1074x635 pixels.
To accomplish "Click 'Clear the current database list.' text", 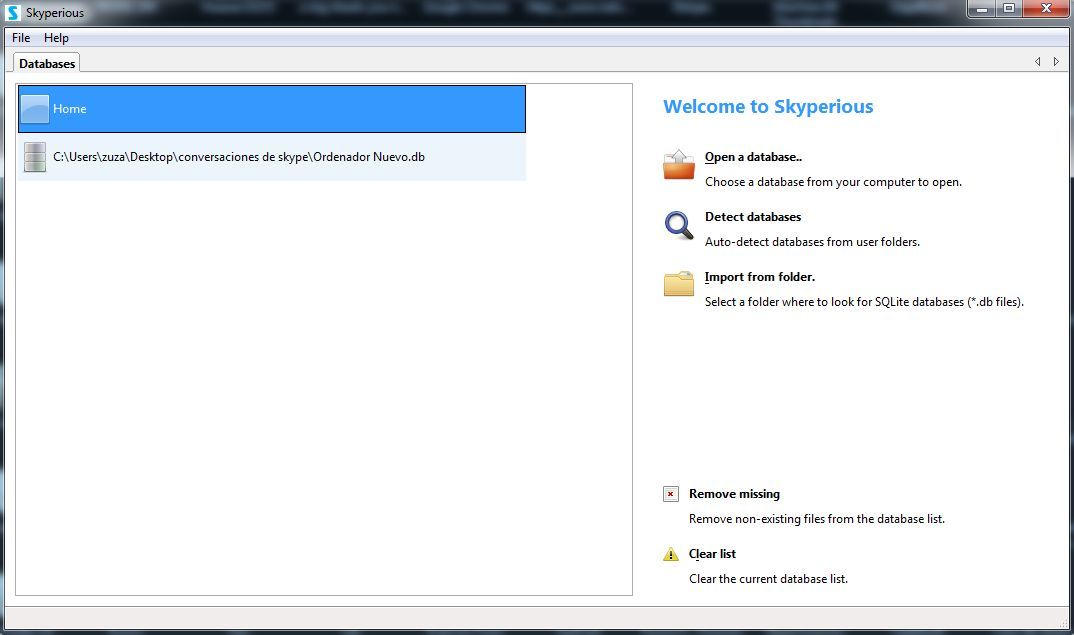I will point(768,579).
